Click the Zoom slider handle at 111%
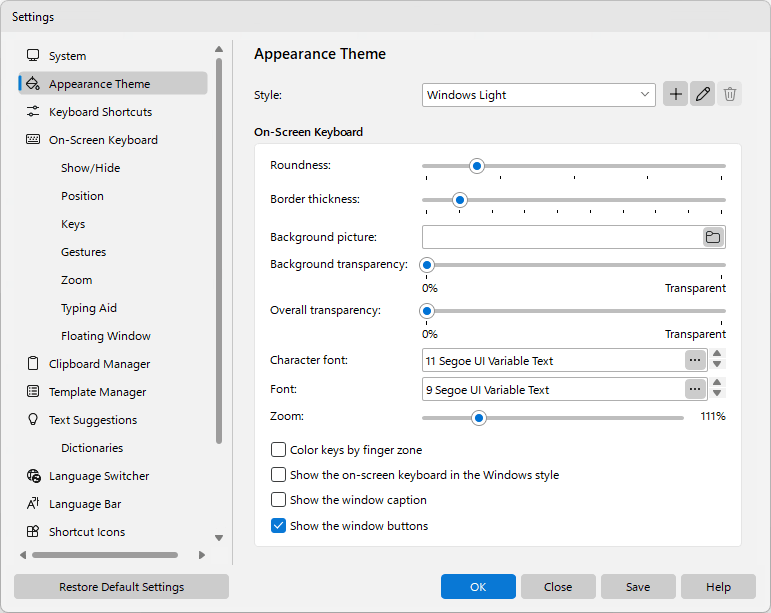 click(x=478, y=418)
